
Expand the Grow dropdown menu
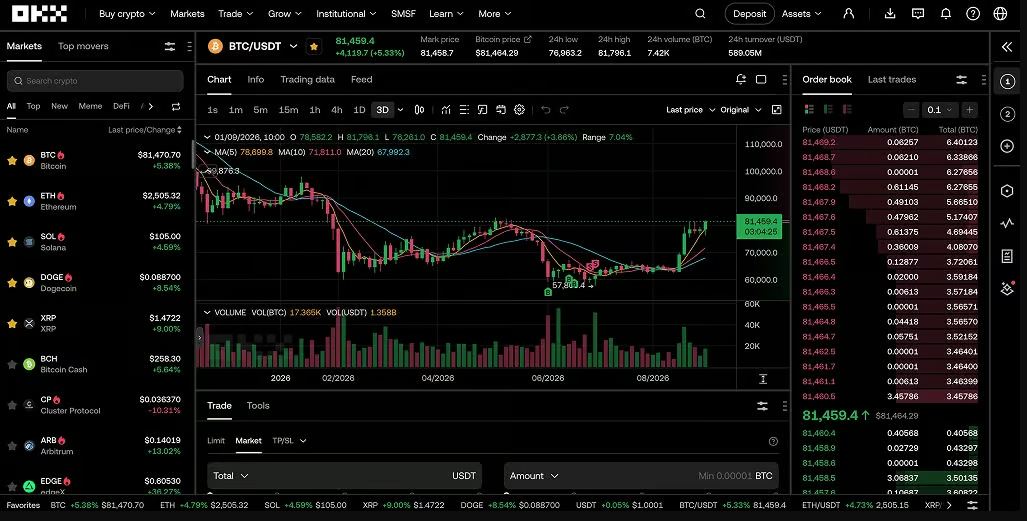285,14
